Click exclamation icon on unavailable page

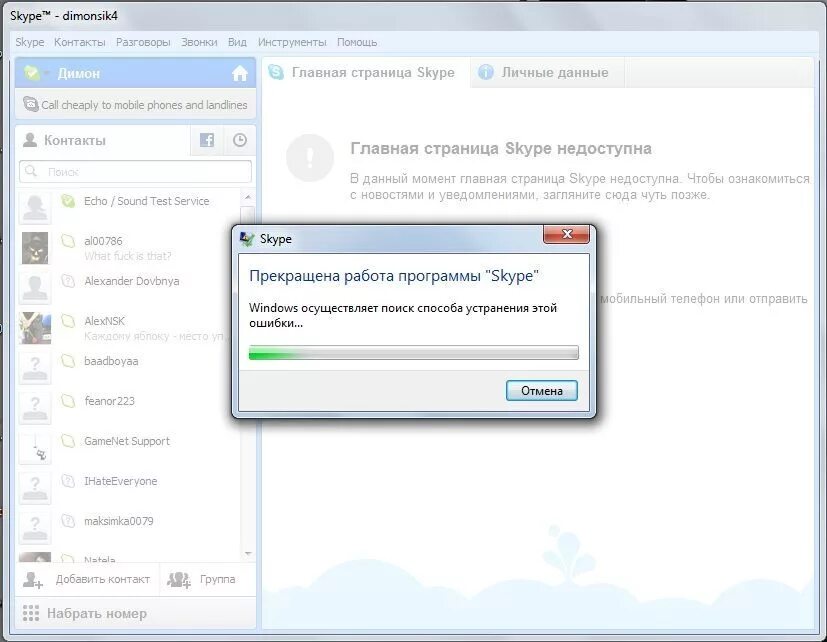pos(310,157)
